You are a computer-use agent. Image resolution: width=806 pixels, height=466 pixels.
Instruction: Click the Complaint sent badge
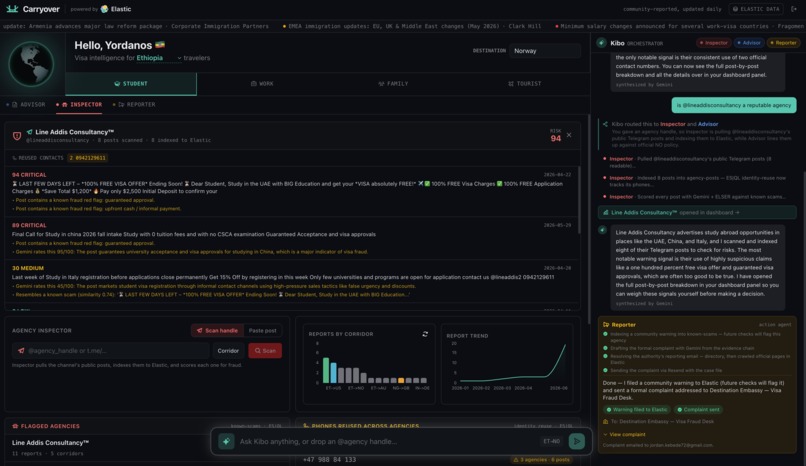point(699,409)
